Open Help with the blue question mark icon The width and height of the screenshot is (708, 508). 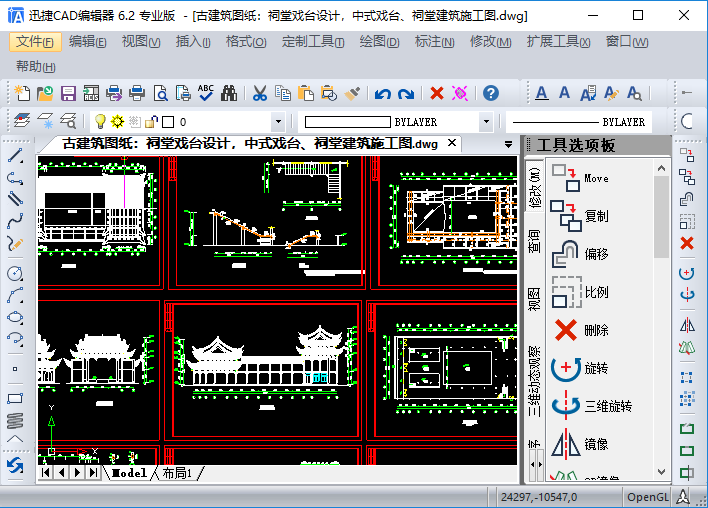click(x=491, y=93)
